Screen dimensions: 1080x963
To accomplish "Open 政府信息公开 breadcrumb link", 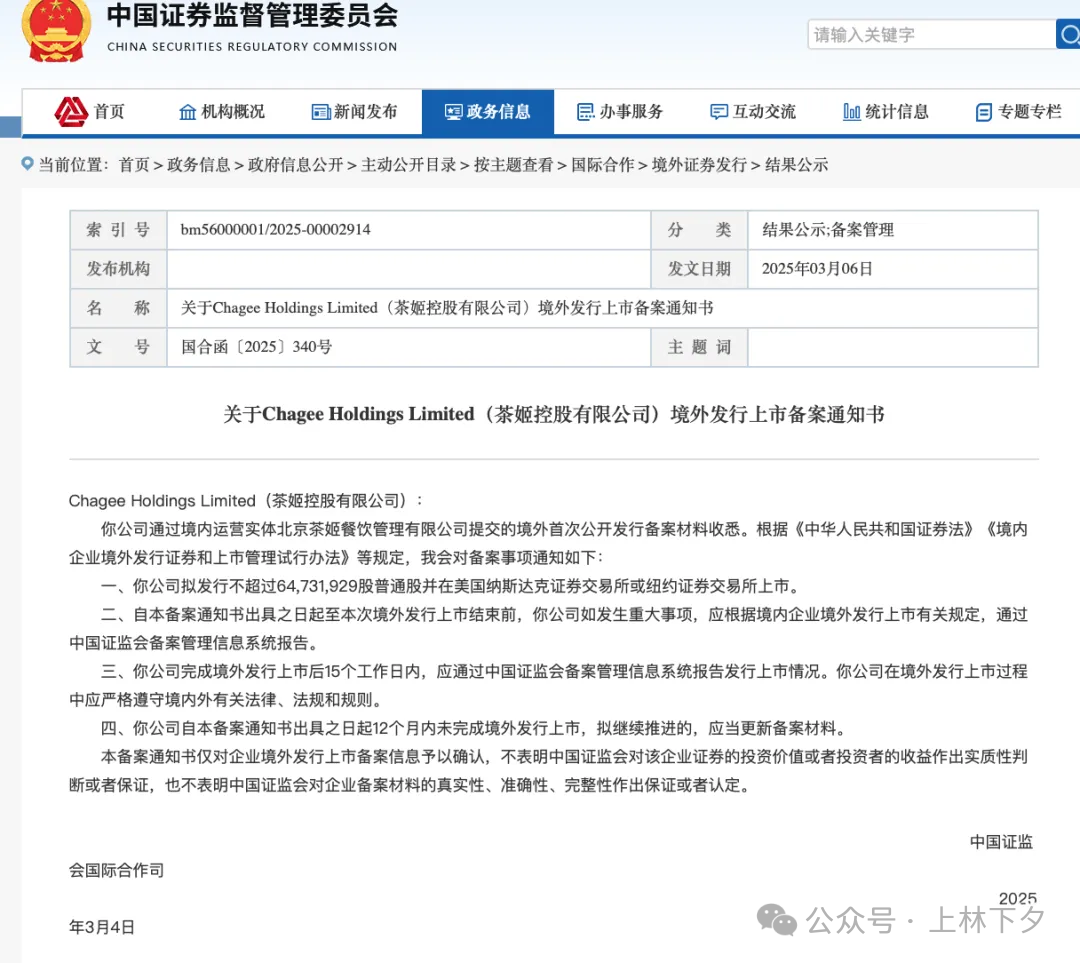I will pyautogui.click(x=295, y=165).
